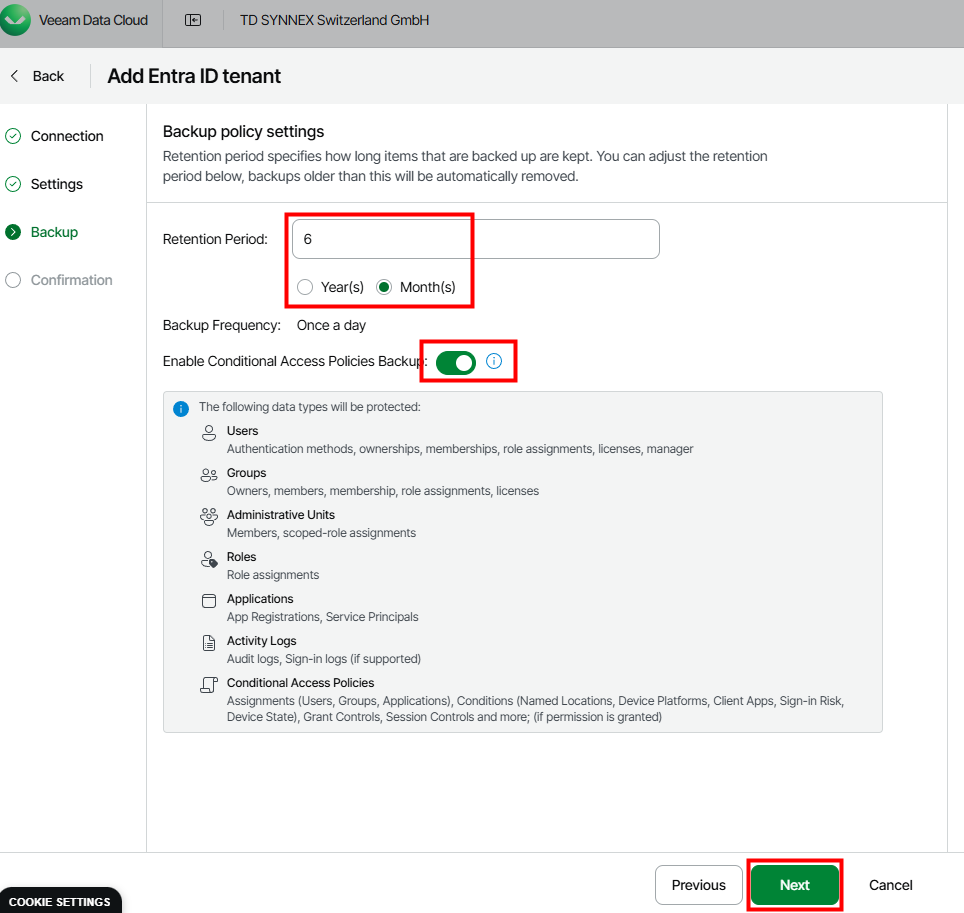Image resolution: width=964 pixels, height=913 pixels.
Task: Click the Groups data type icon
Action: pyautogui.click(x=209, y=474)
